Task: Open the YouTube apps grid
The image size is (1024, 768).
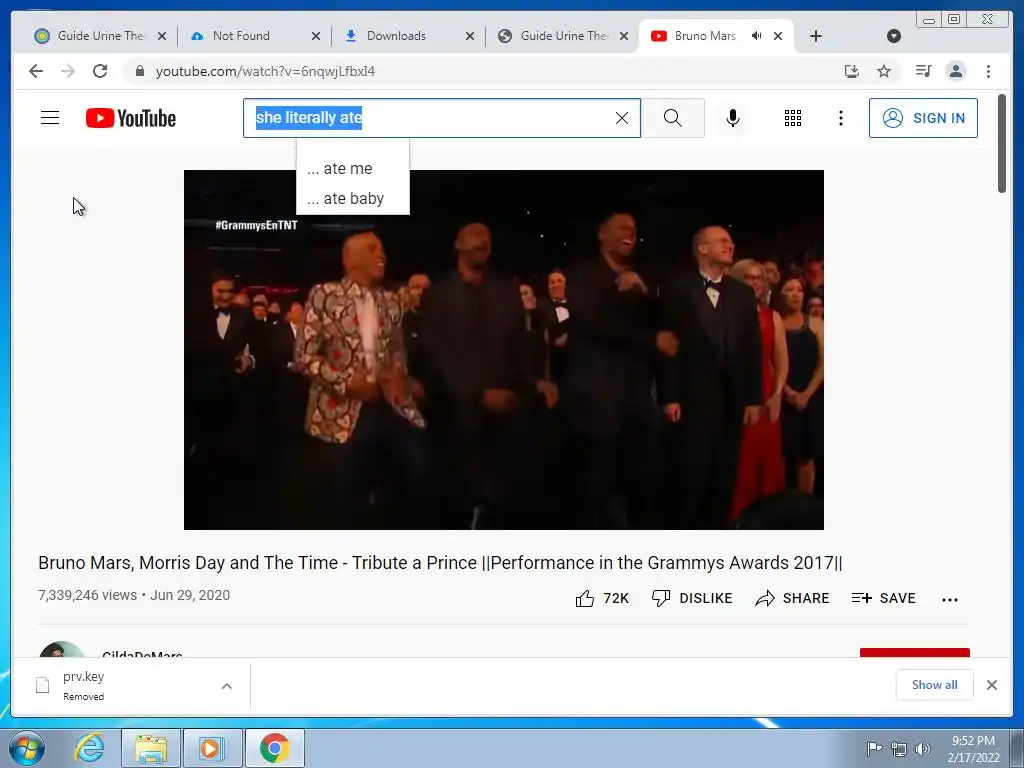Action: pyautogui.click(x=793, y=118)
